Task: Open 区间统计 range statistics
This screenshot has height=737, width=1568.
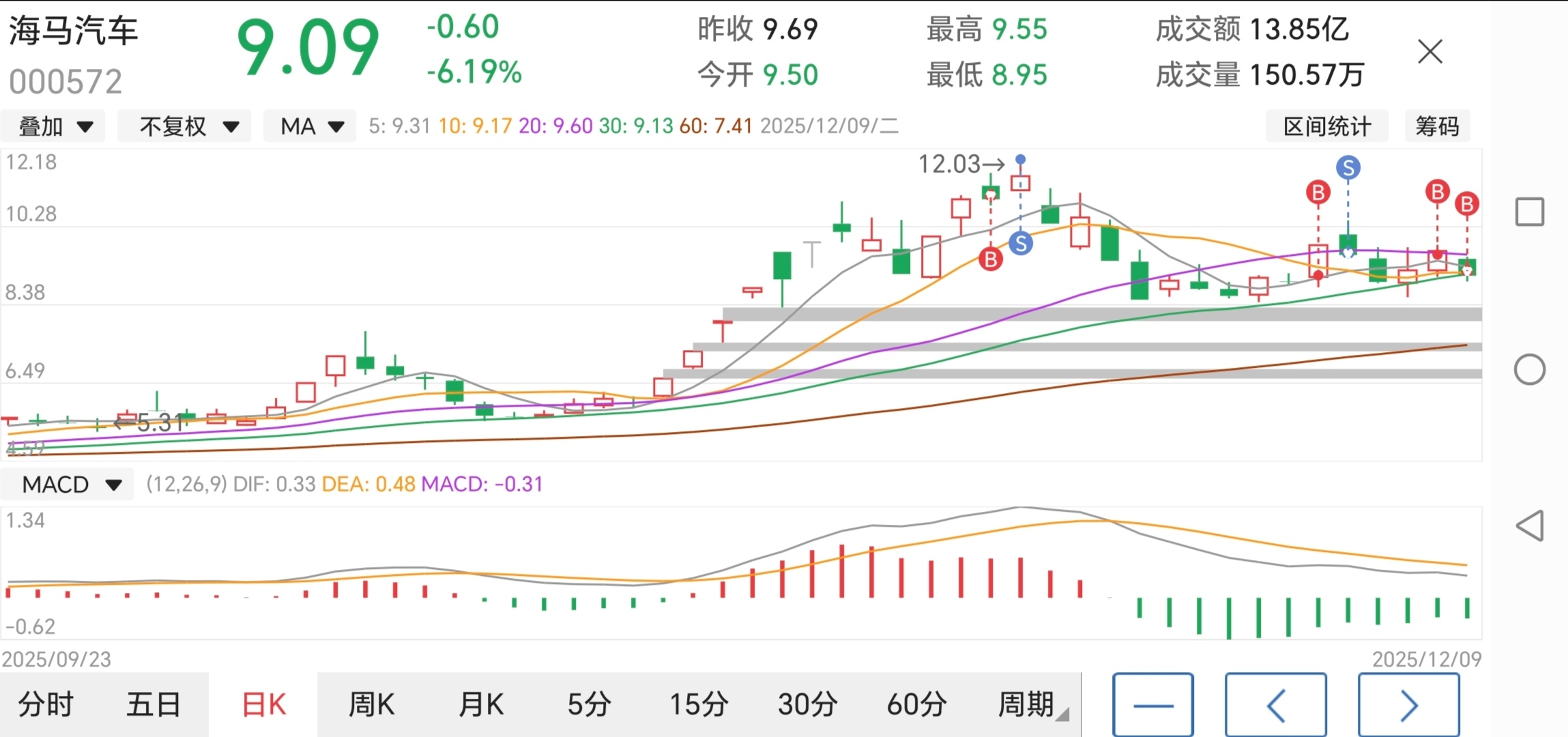Action: (1326, 126)
